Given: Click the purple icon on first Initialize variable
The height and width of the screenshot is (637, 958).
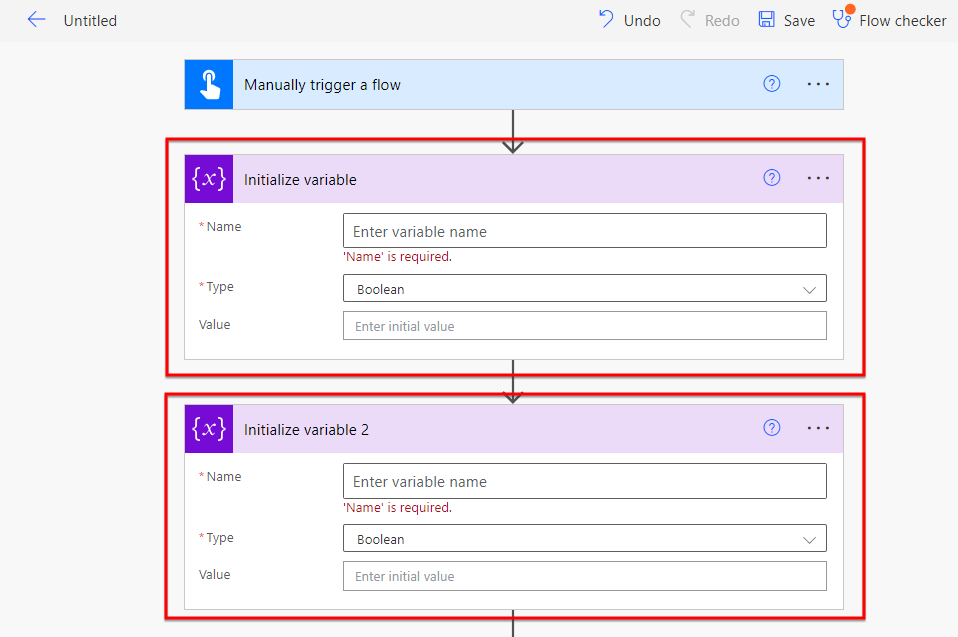Looking at the screenshot, I should tap(208, 179).
